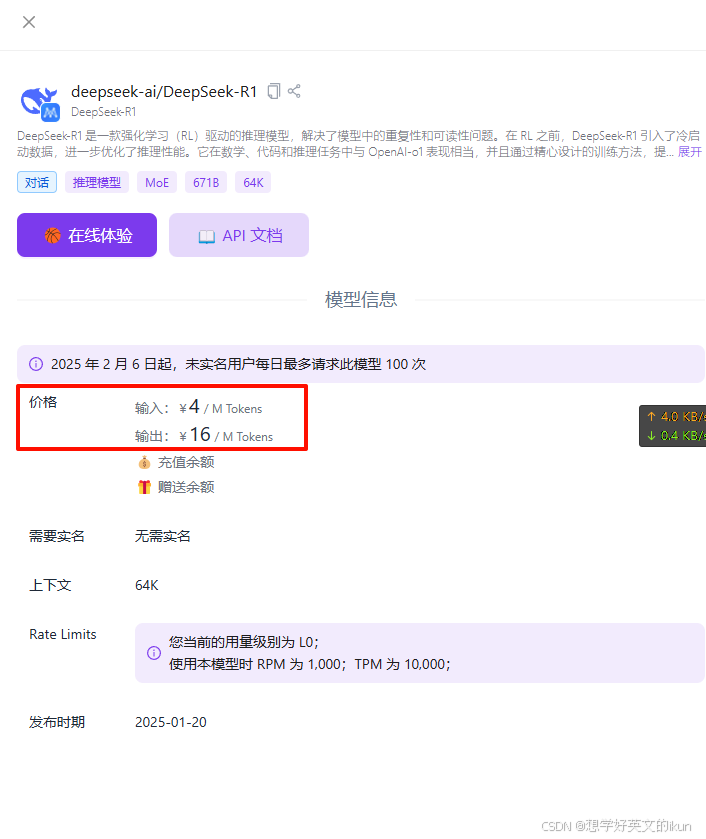
Task: Click the money bag 充值余额 icon
Action: (145, 462)
